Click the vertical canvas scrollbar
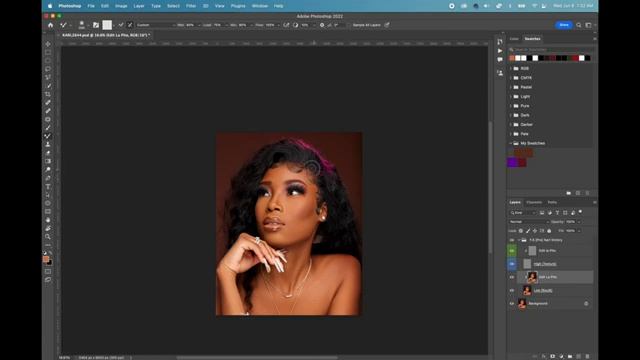 click(x=490, y=188)
